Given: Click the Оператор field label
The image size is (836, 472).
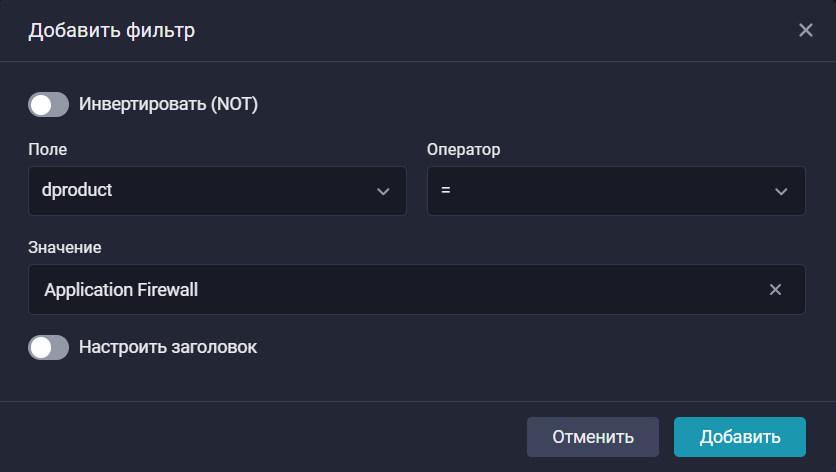Looking at the screenshot, I should coord(463,149).
